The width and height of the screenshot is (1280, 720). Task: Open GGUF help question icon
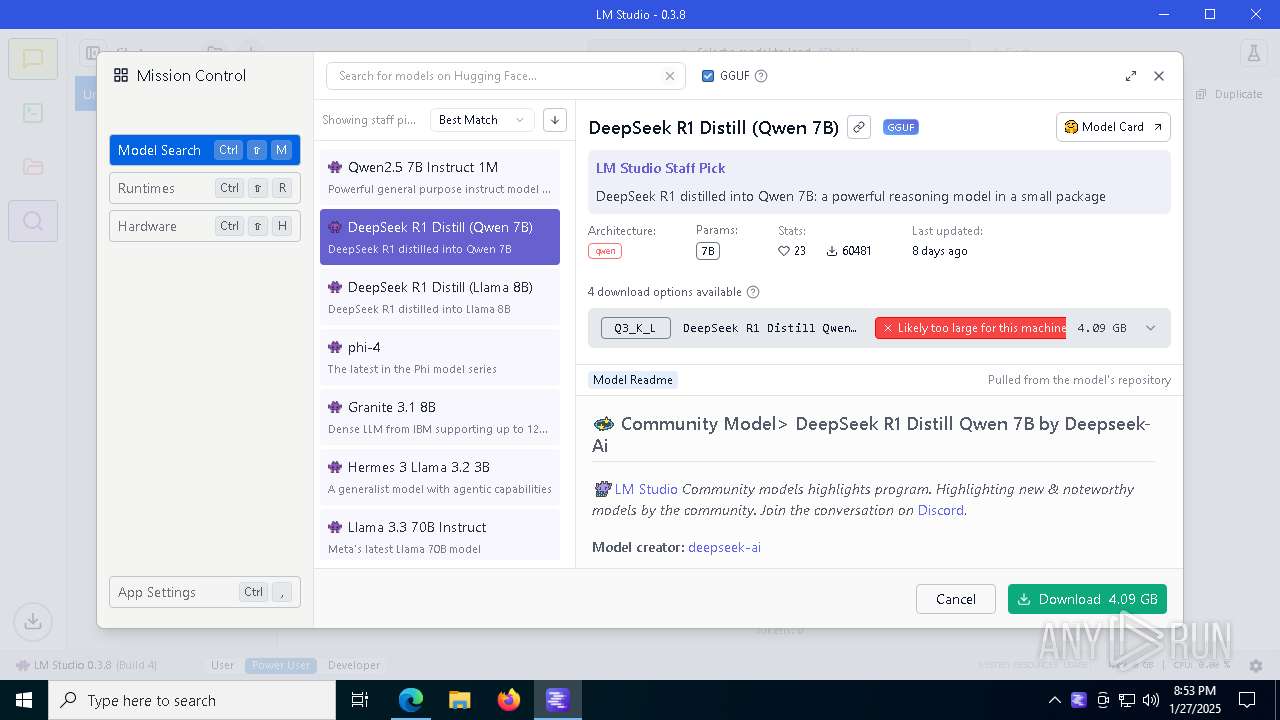761,76
